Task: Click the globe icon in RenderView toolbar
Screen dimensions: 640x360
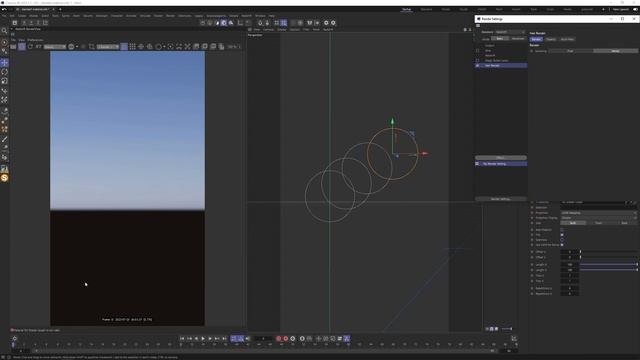Action: pos(71,47)
